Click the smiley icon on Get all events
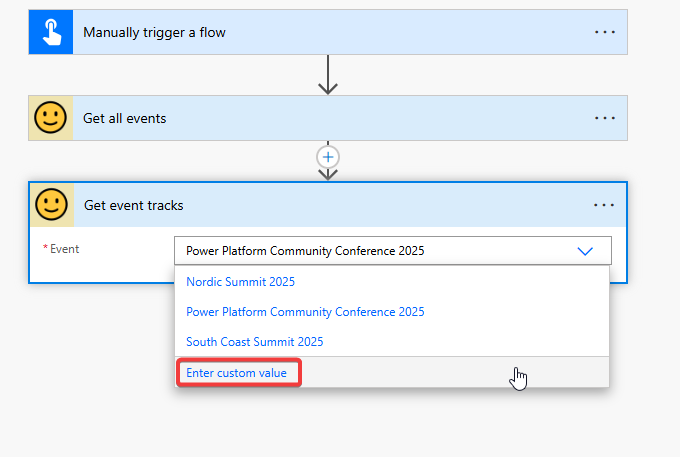This screenshot has height=457, width=680. (x=50, y=118)
